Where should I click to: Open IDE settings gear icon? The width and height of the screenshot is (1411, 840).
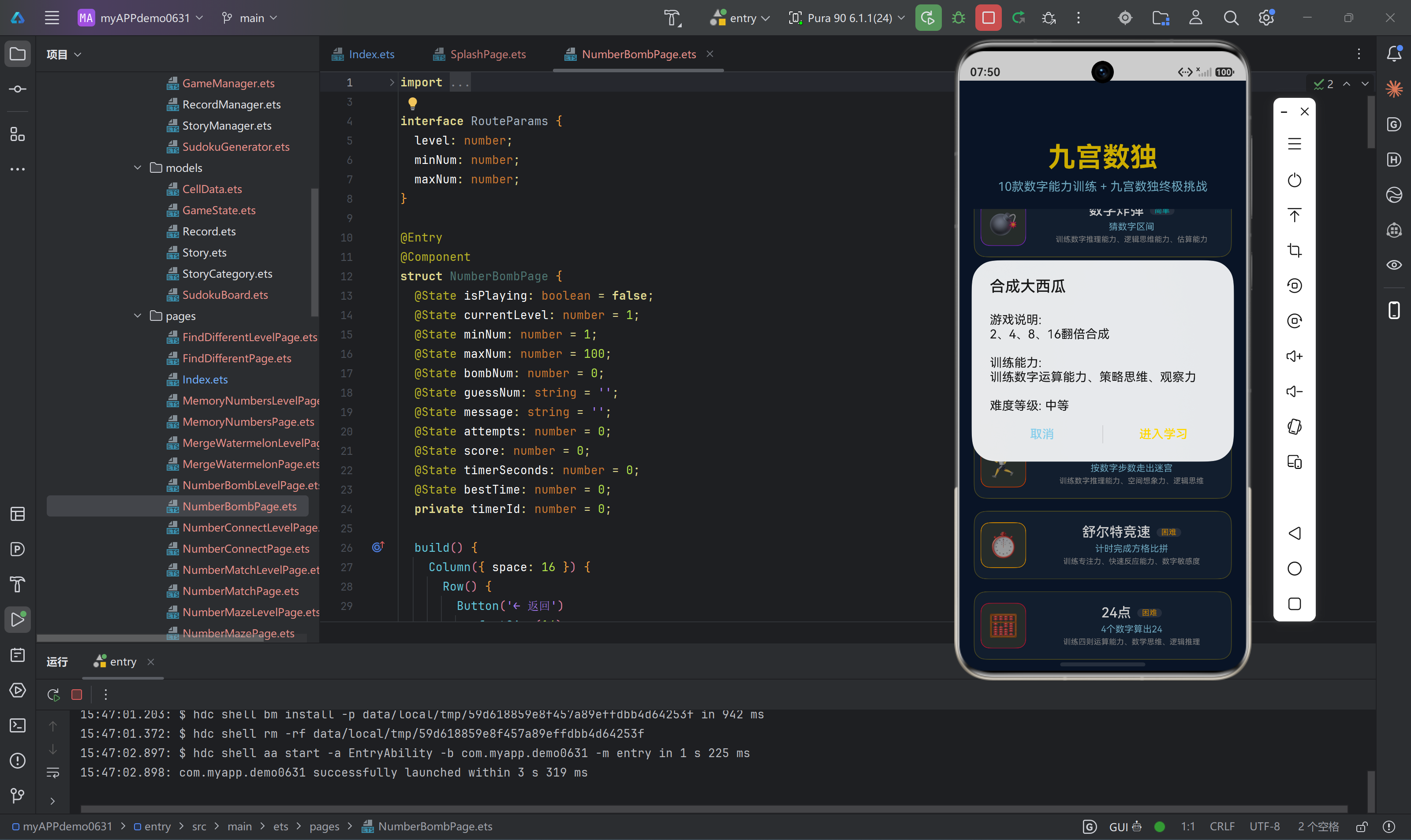tap(1266, 18)
